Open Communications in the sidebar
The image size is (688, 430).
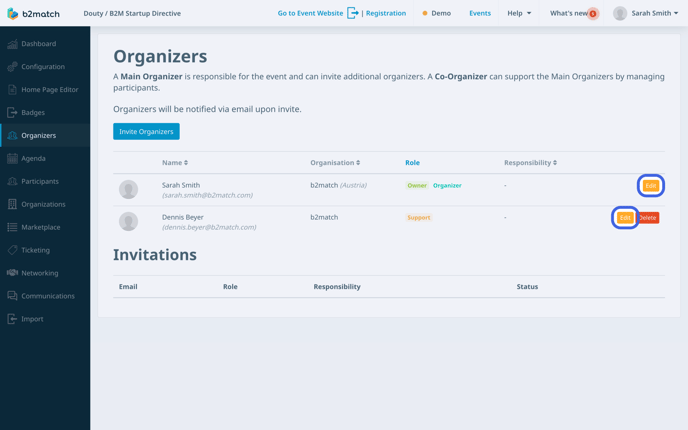(x=45, y=296)
